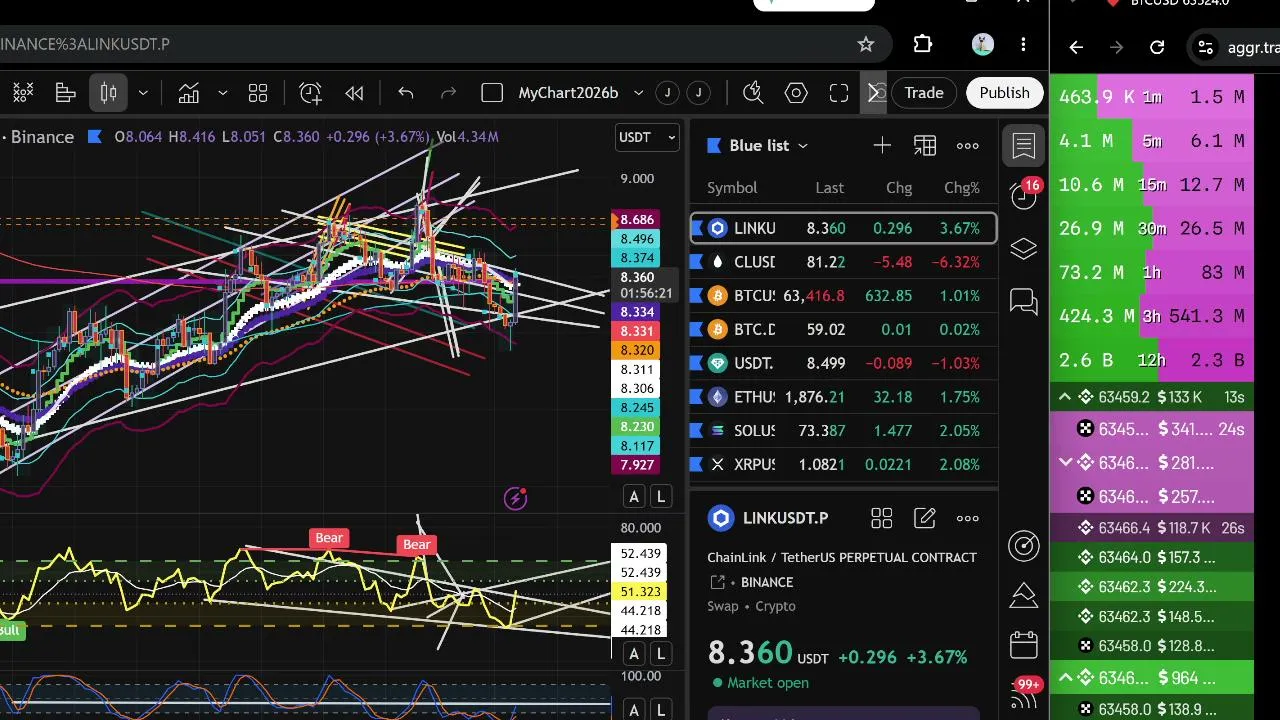Open advanced view table icon in watchlist
The width and height of the screenshot is (1280, 720).
click(925, 146)
